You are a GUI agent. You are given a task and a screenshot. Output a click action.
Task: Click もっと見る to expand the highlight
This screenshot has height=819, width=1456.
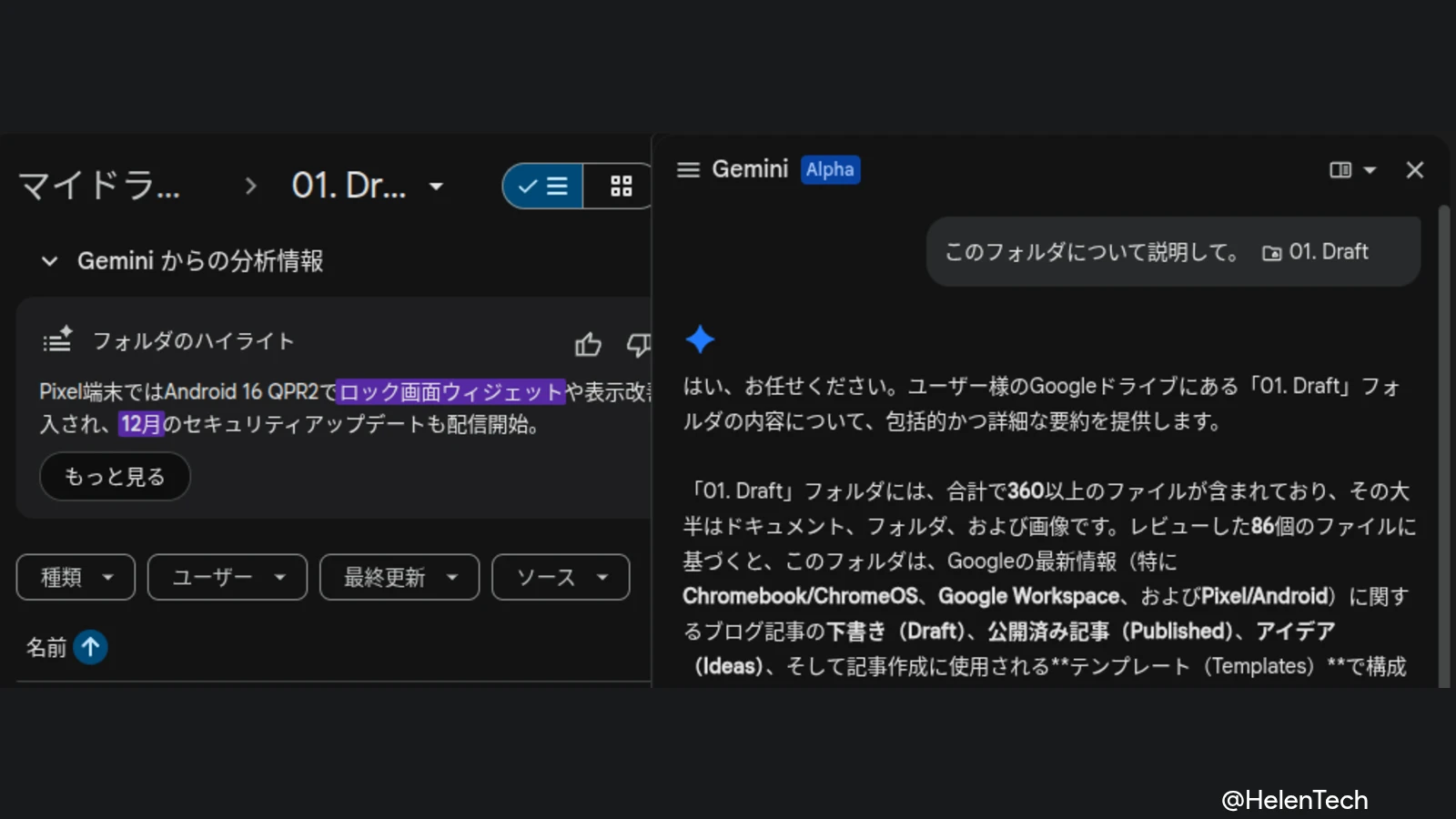pos(115,476)
